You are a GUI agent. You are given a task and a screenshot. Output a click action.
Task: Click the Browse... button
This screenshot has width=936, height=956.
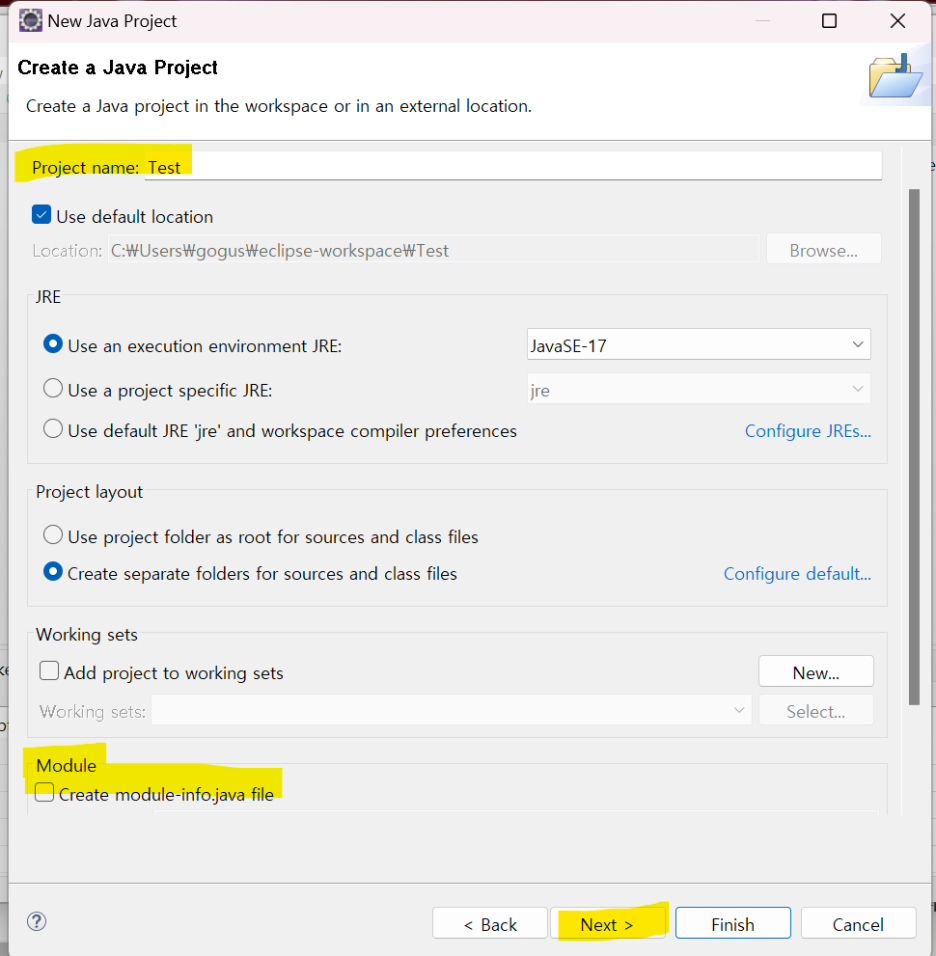[823, 249]
